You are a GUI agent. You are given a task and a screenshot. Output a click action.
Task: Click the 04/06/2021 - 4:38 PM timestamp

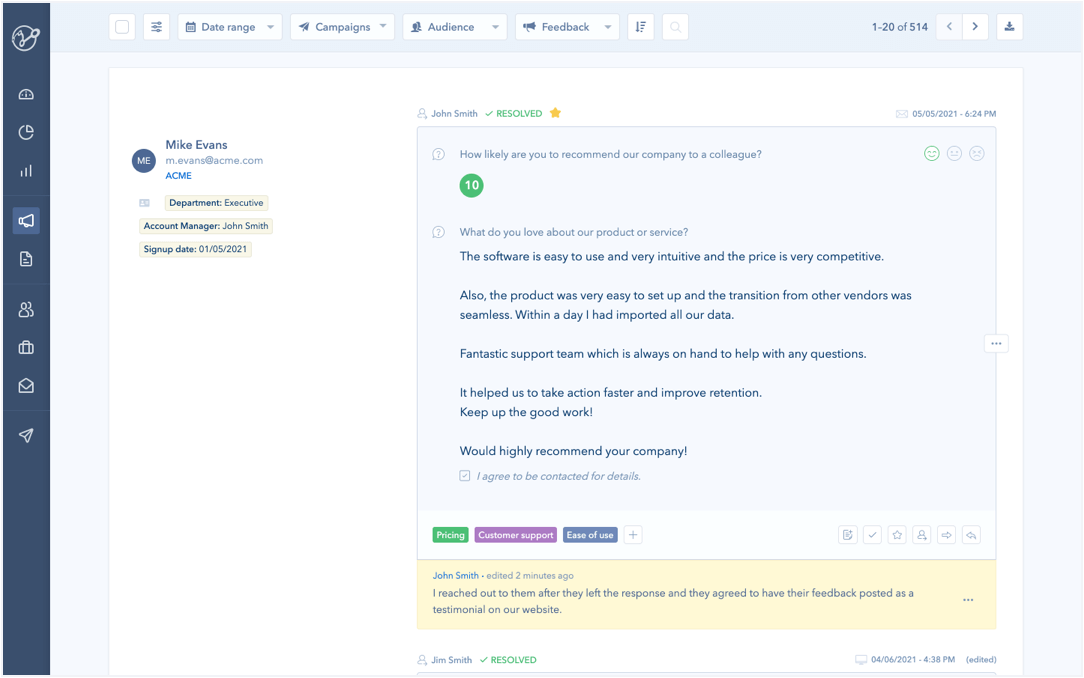pos(913,660)
